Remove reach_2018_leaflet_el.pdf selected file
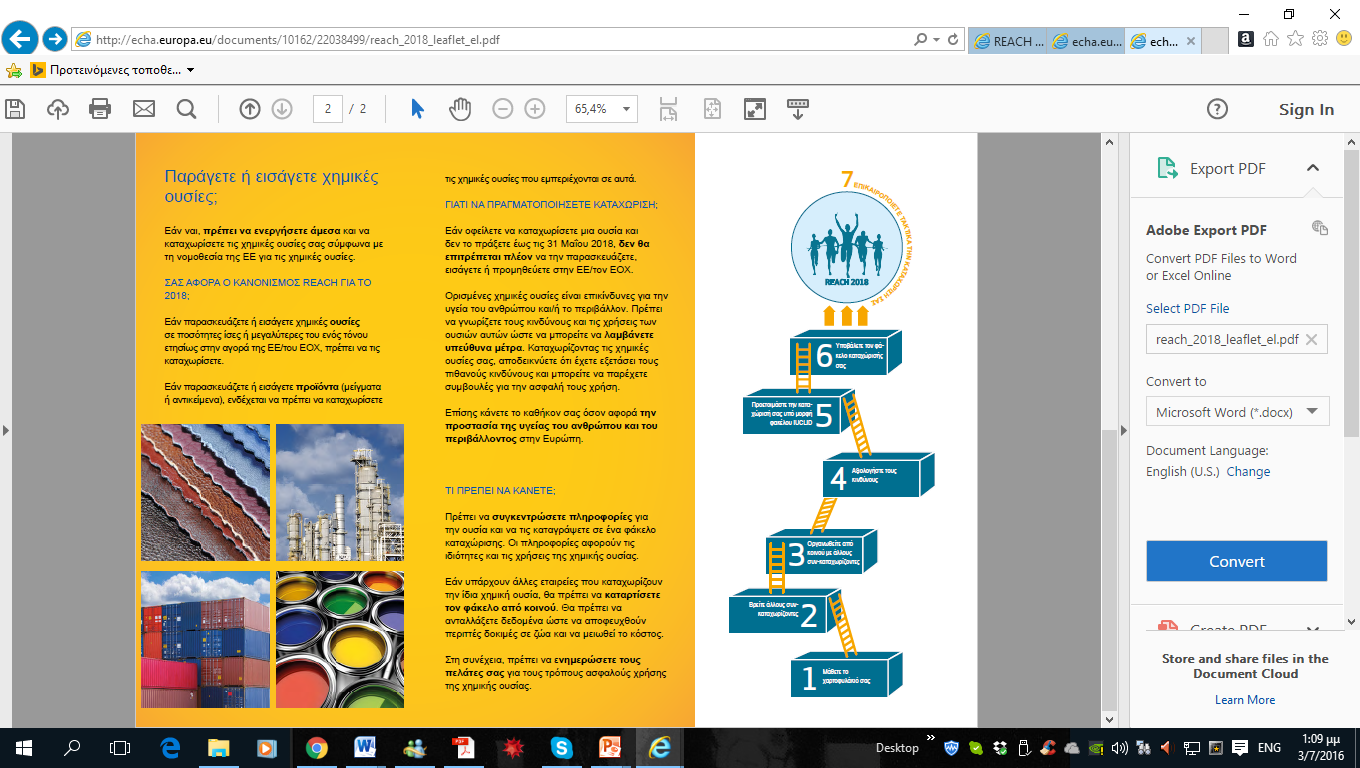Viewport: 1360px width, 768px height. pyautogui.click(x=1312, y=339)
